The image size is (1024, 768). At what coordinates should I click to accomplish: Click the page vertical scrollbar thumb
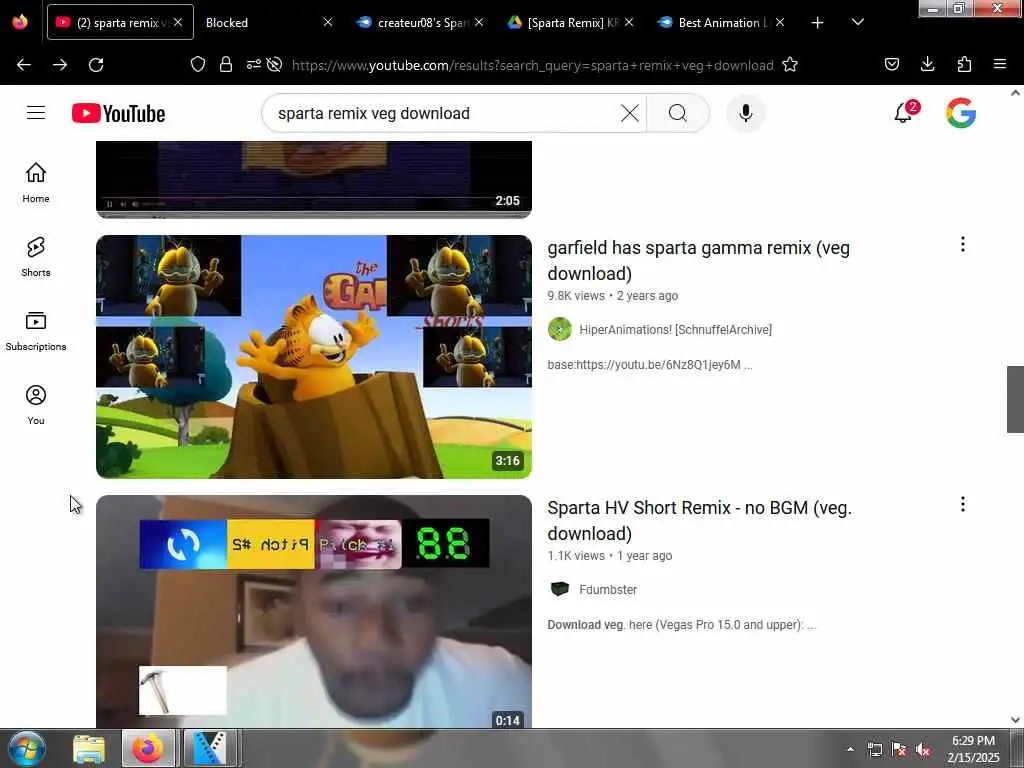1015,399
